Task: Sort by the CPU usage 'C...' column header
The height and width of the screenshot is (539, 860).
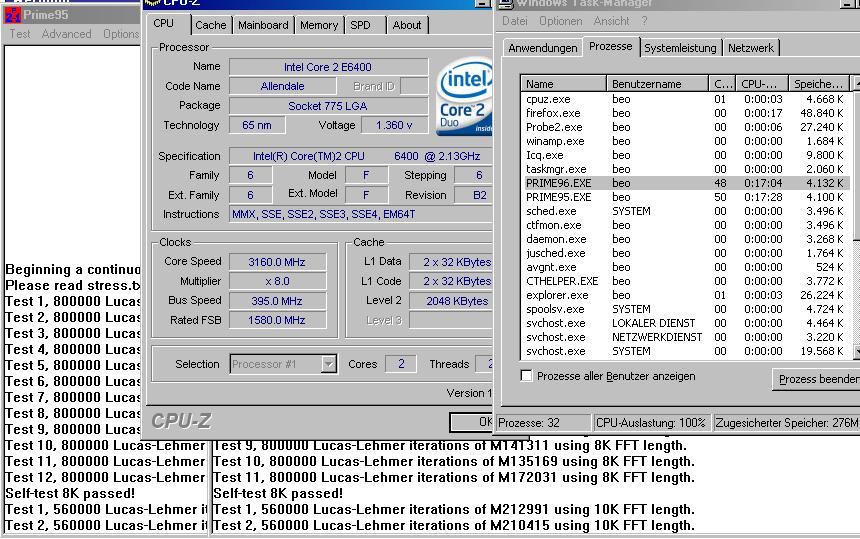Action: tap(722, 84)
